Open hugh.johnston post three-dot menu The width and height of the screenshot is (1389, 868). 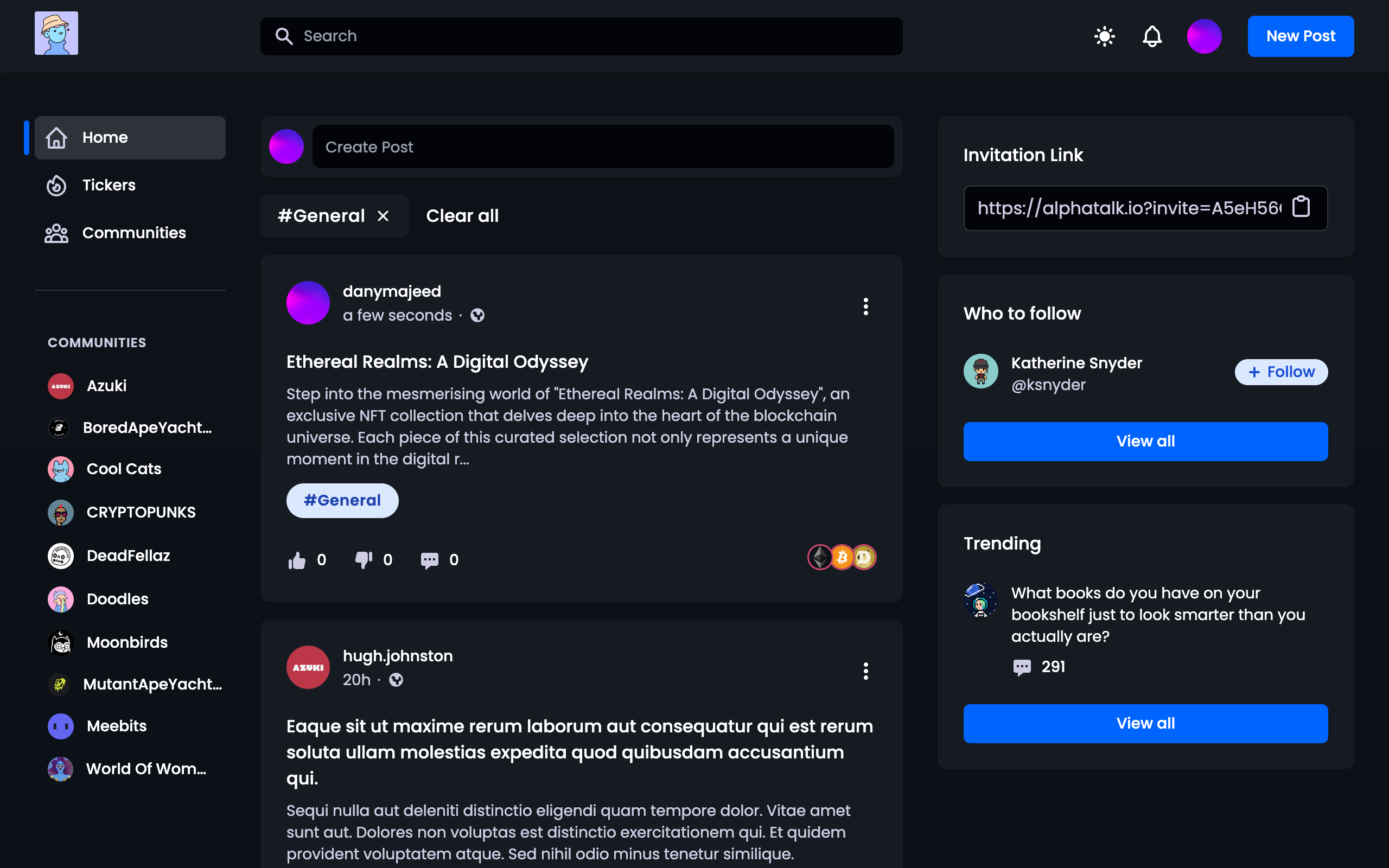(x=865, y=671)
